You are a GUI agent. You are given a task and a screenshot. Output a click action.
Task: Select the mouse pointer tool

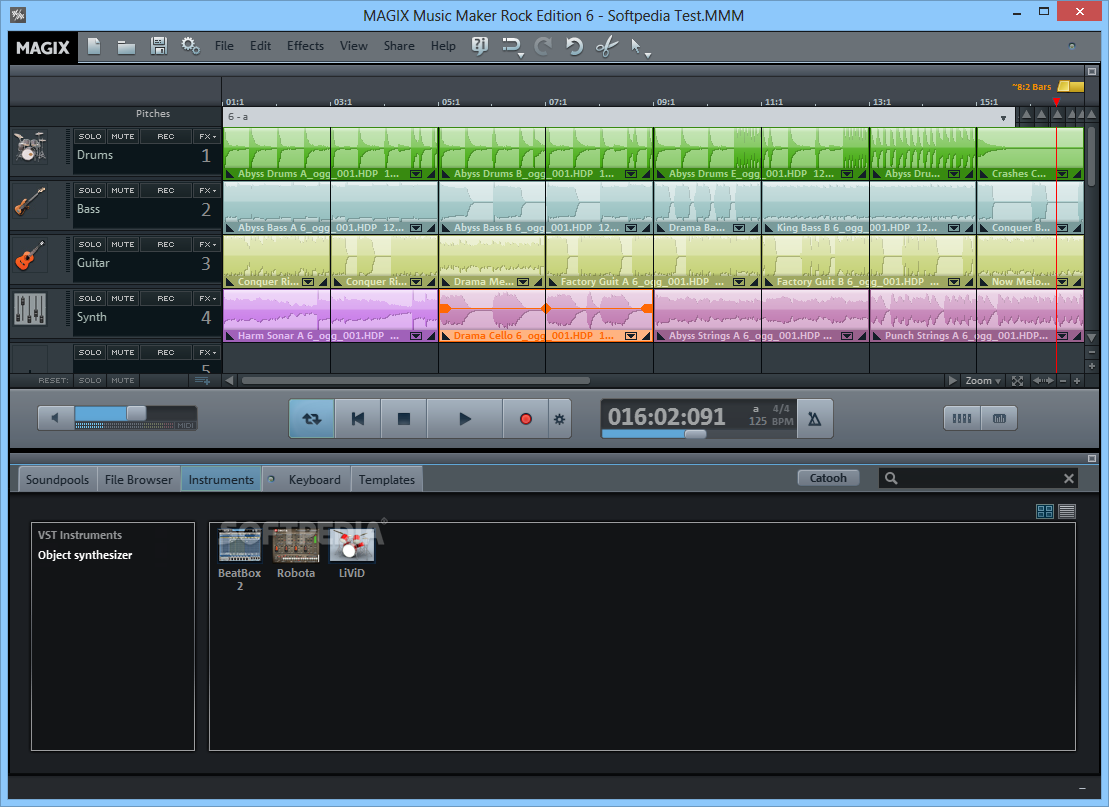(x=636, y=47)
